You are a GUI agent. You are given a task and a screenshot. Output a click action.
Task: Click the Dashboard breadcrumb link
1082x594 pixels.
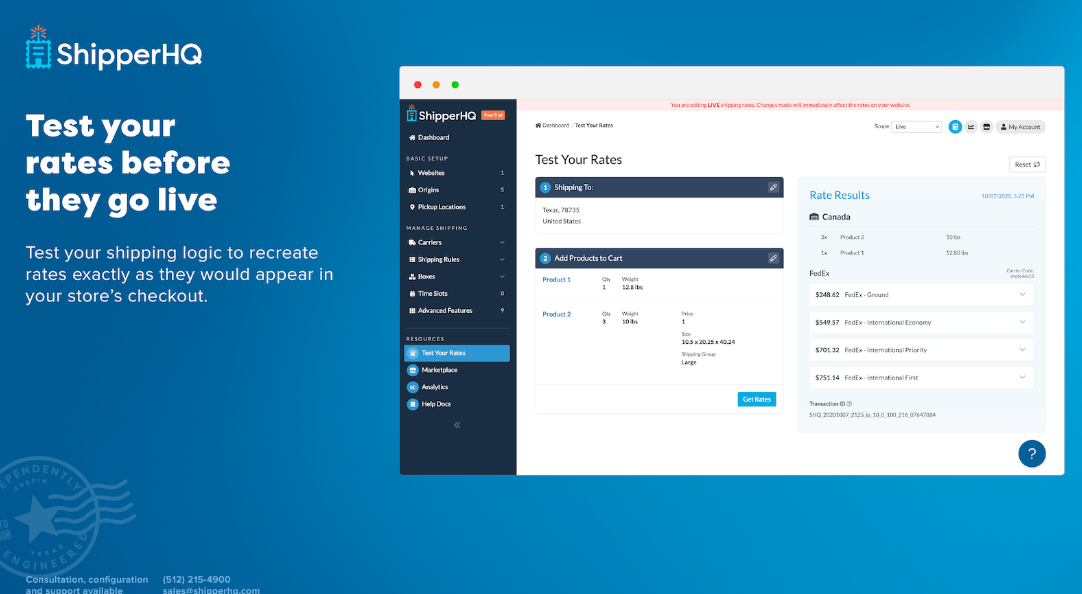[x=552, y=126]
